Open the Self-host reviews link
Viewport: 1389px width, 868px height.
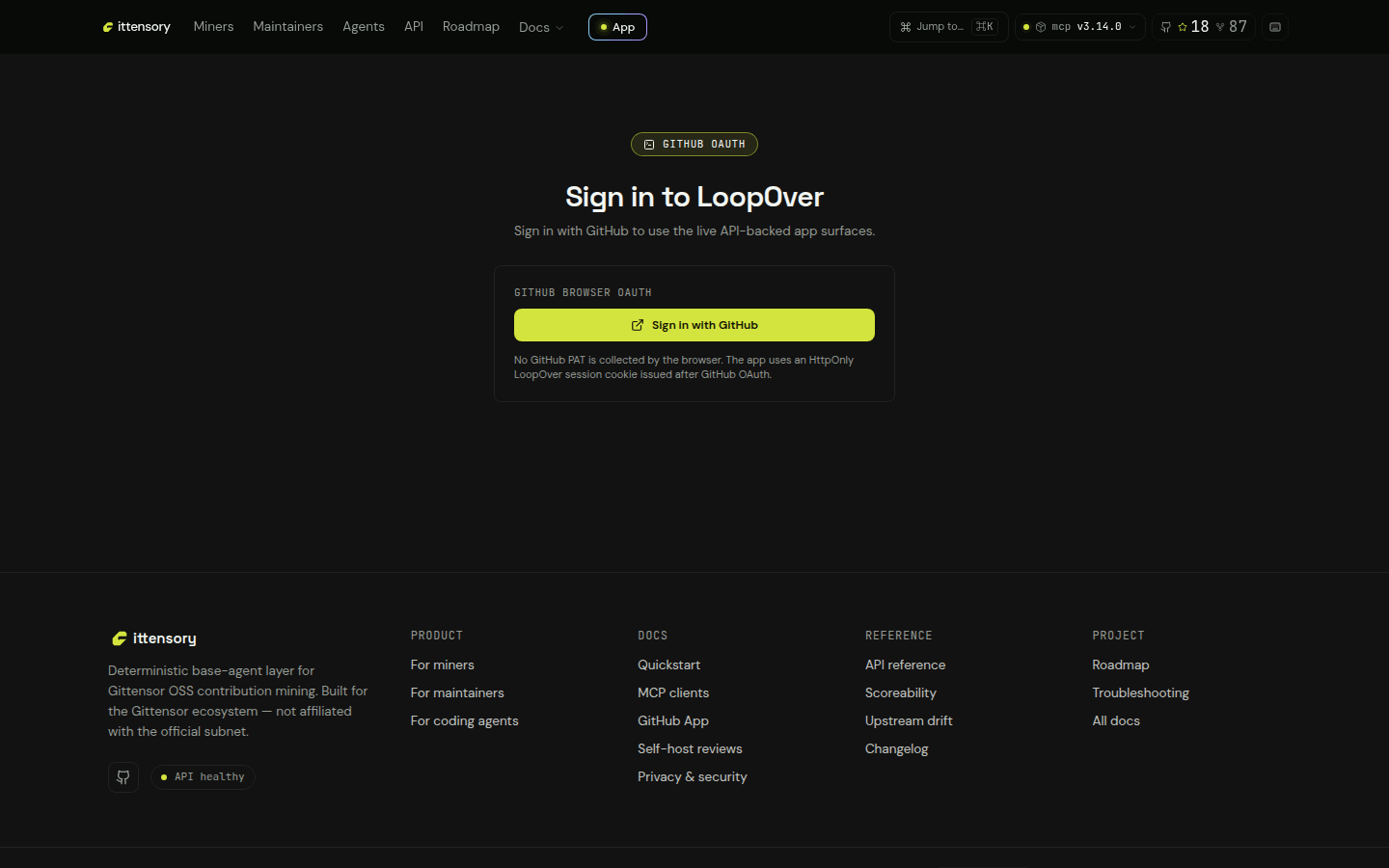click(x=690, y=748)
